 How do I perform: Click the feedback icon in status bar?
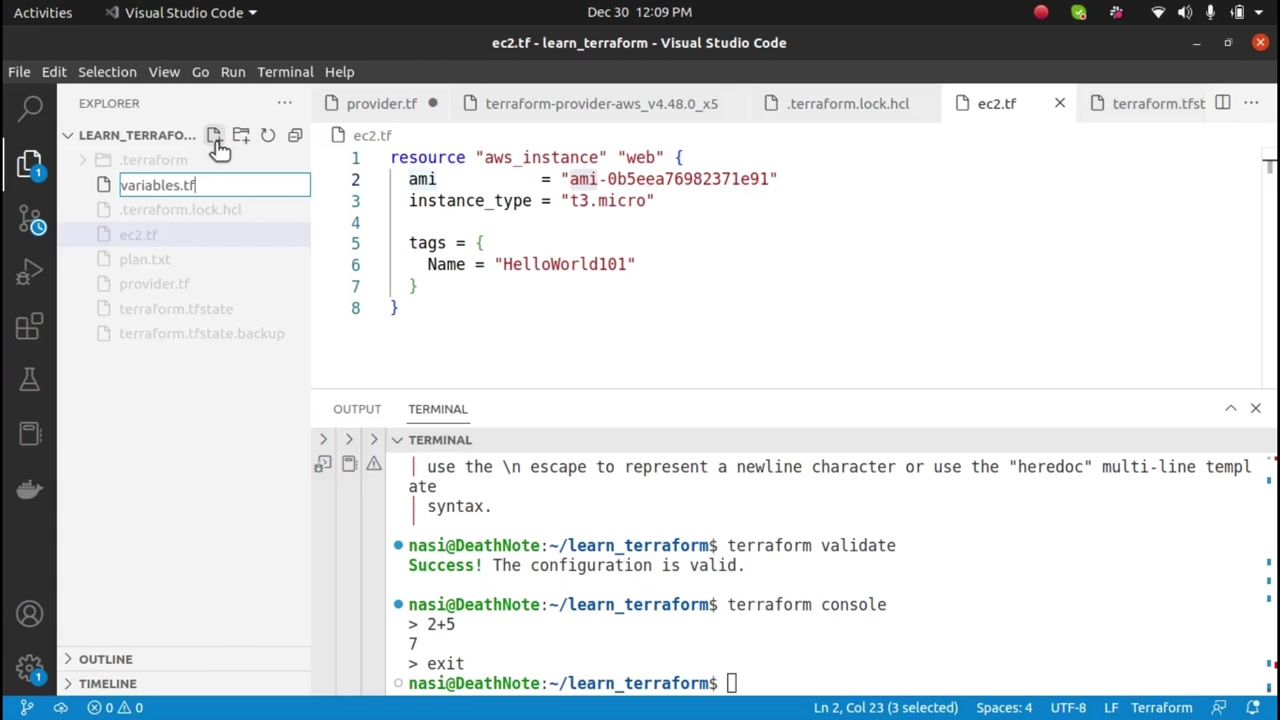click(x=1219, y=708)
